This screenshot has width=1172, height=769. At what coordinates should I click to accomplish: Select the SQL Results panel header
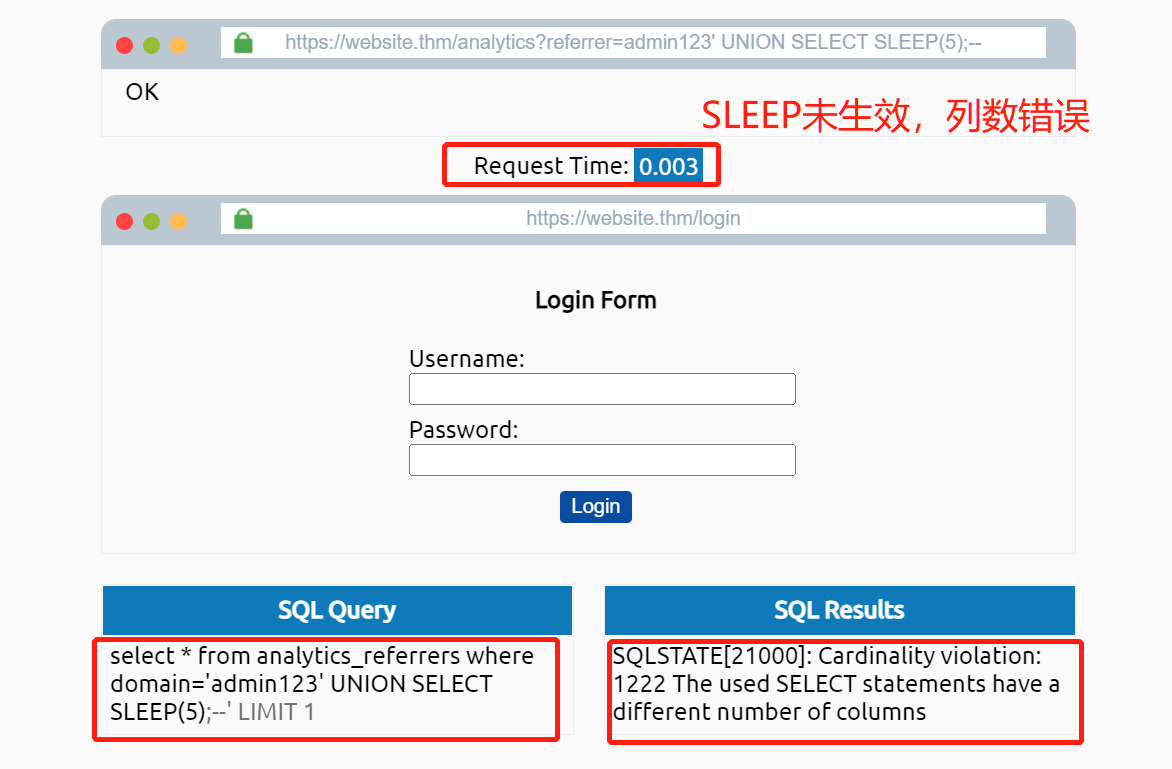click(x=839, y=610)
